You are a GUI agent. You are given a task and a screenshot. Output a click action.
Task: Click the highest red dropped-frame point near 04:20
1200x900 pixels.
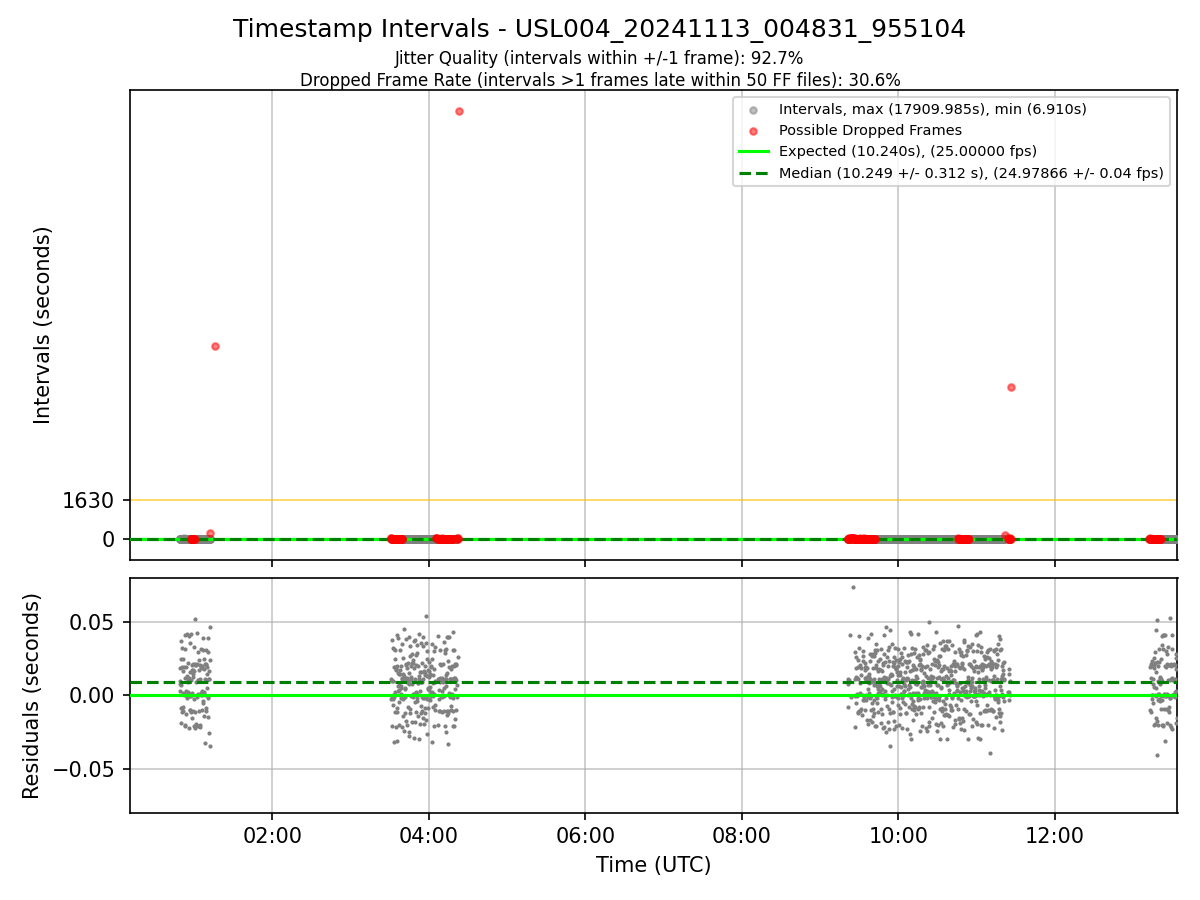459,111
